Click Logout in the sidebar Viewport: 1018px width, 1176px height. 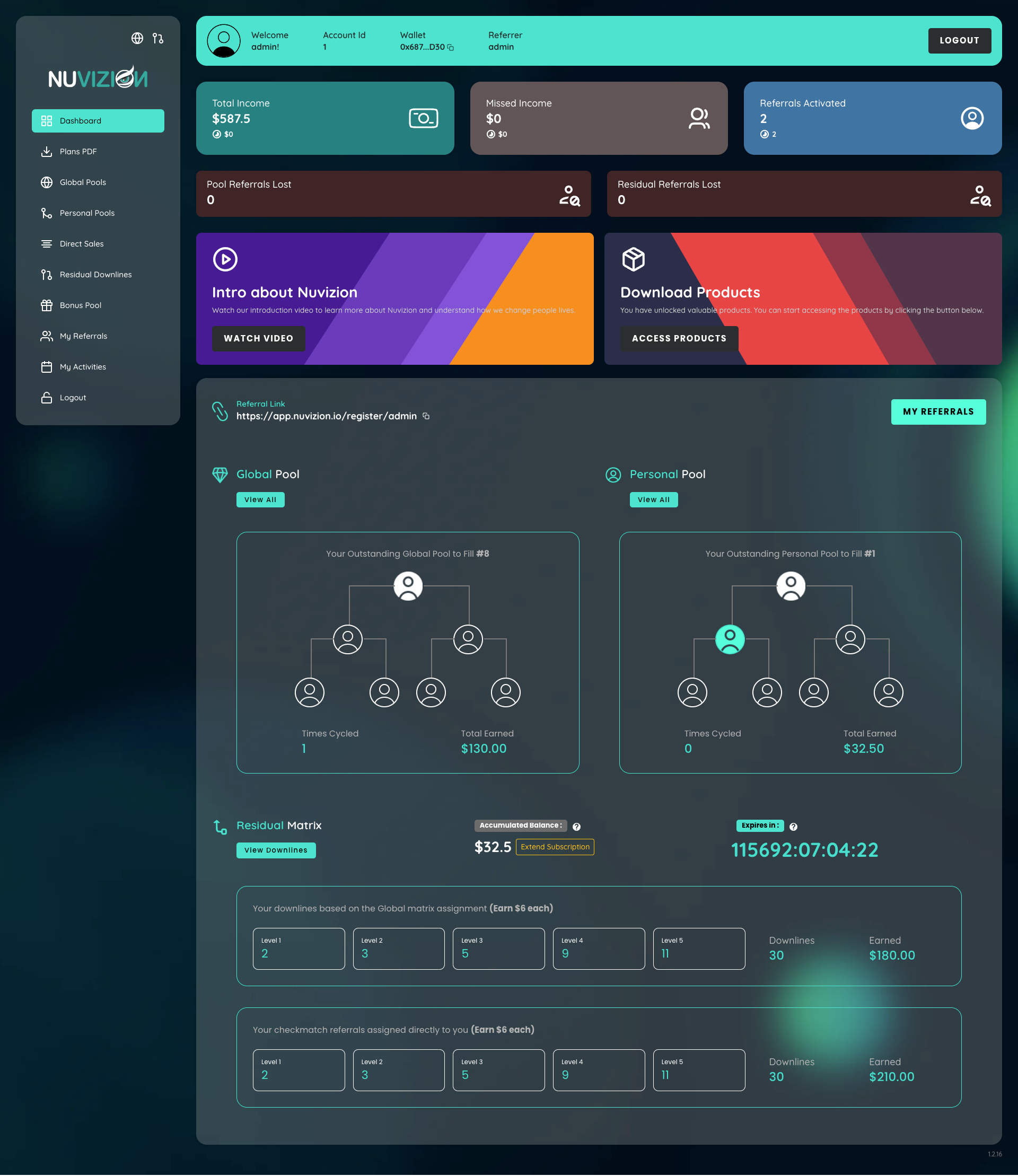tap(98, 397)
